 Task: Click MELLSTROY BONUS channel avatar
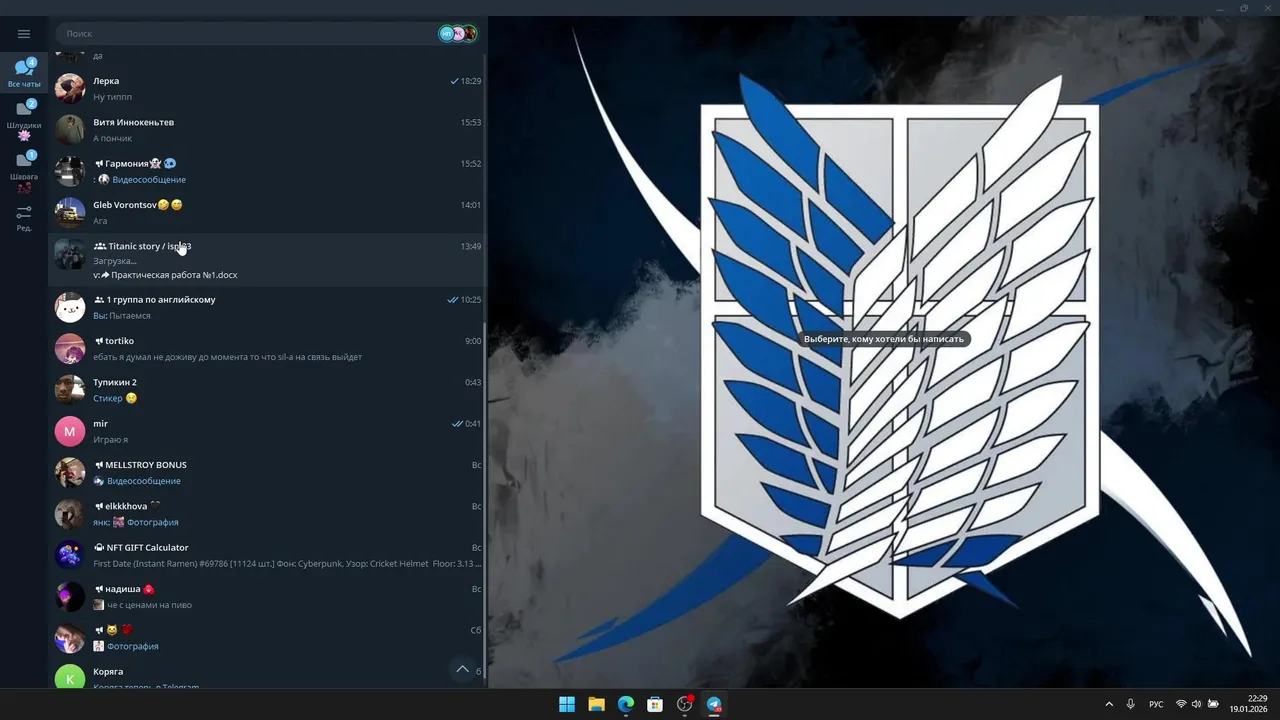(69, 473)
